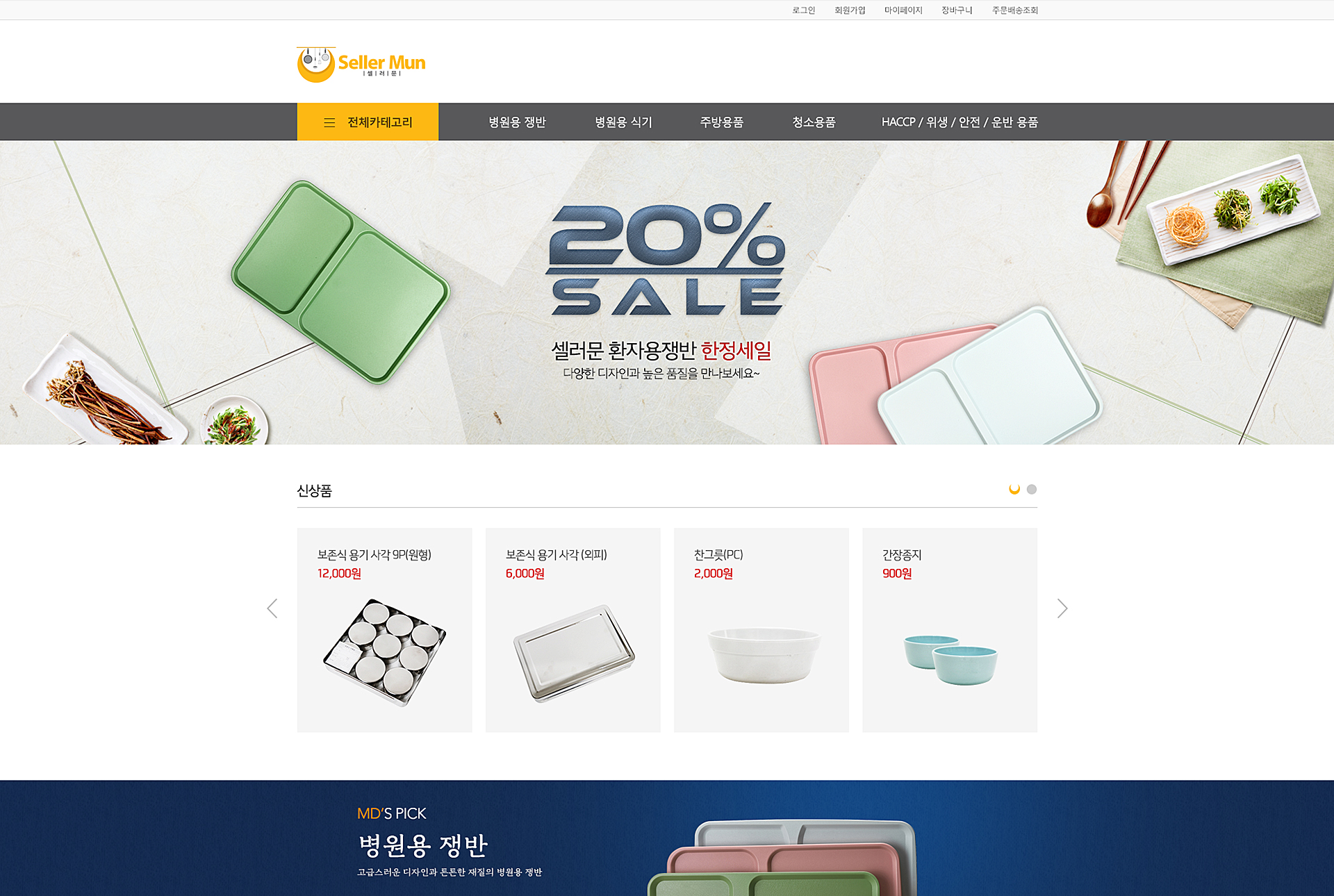
Task: Open the hamburger menu icon beside 전체카테고리
Action: pos(329,122)
